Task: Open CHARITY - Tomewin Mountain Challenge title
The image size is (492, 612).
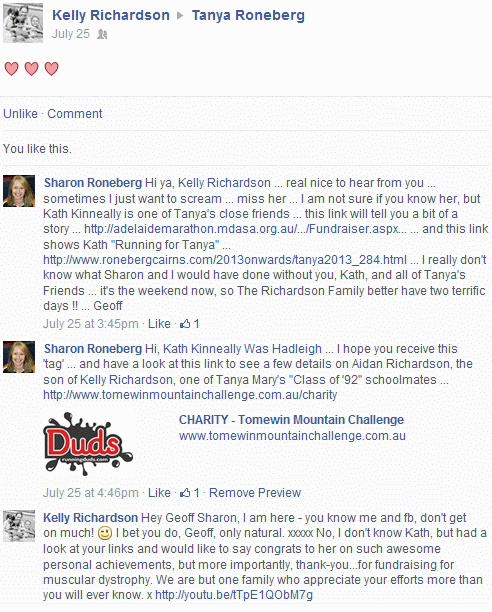Action: coord(291,420)
